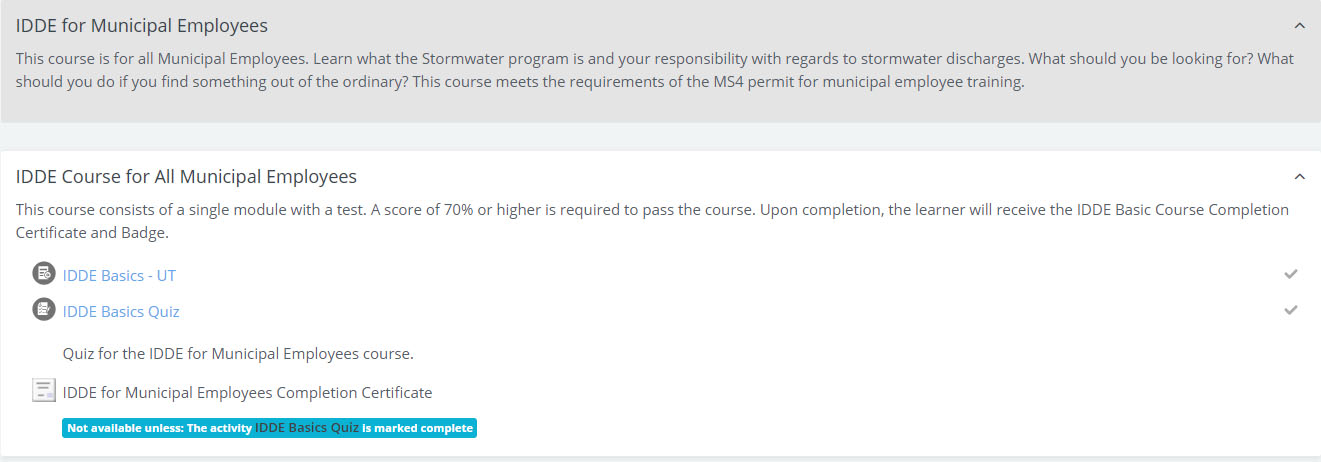
Task: Select the Municipal Employees Completion Certificate item
Action: pos(247,393)
